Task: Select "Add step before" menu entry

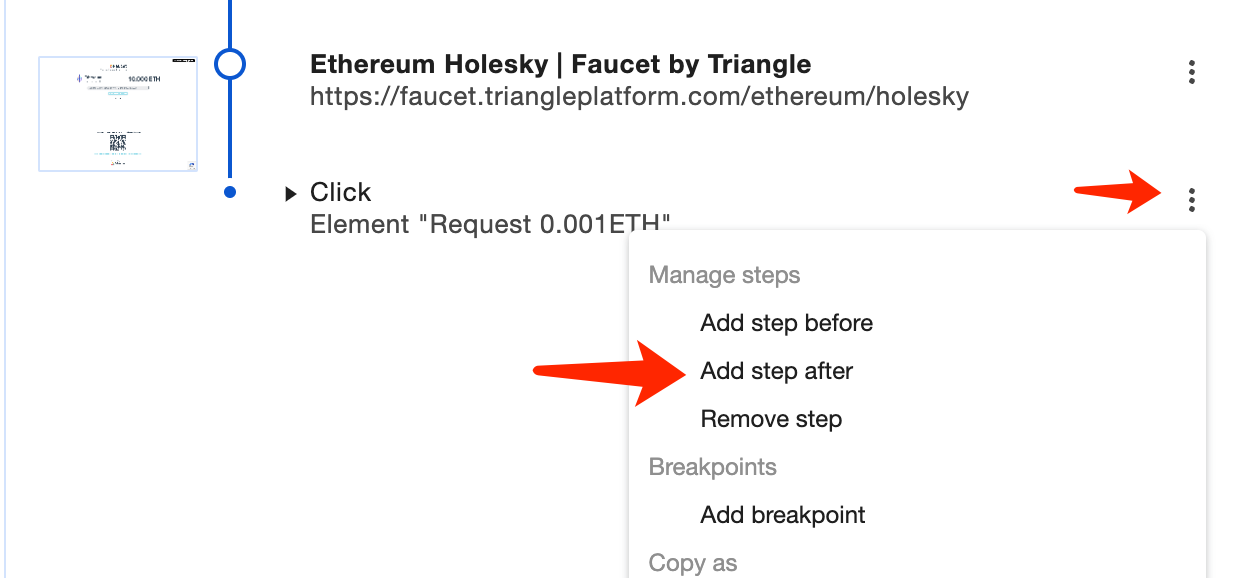Action: (x=786, y=323)
